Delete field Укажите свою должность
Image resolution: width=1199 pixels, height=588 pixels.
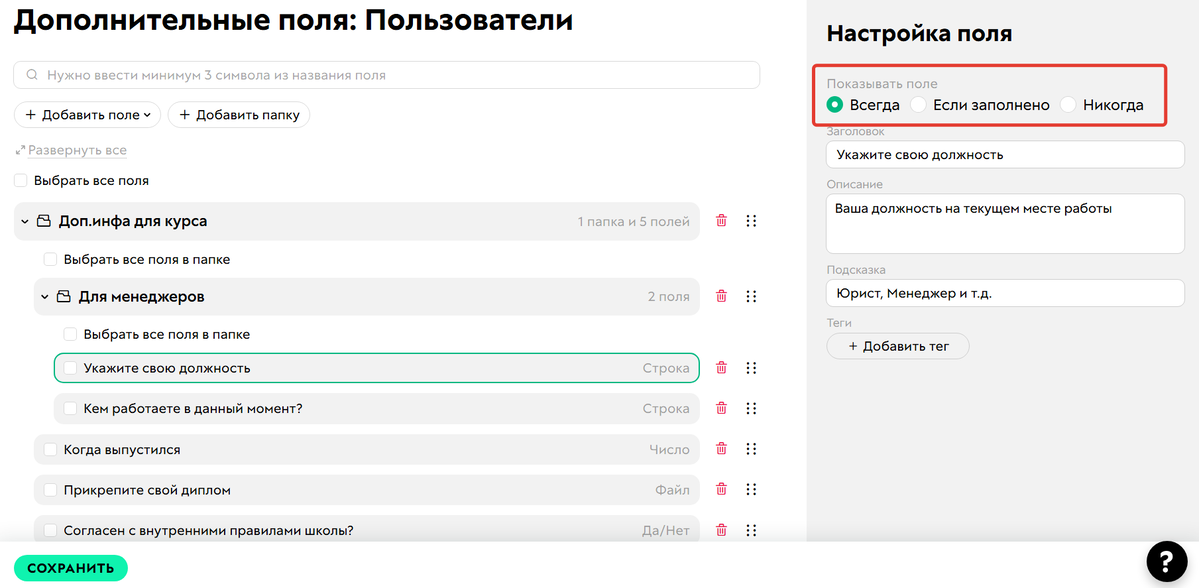coord(720,368)
